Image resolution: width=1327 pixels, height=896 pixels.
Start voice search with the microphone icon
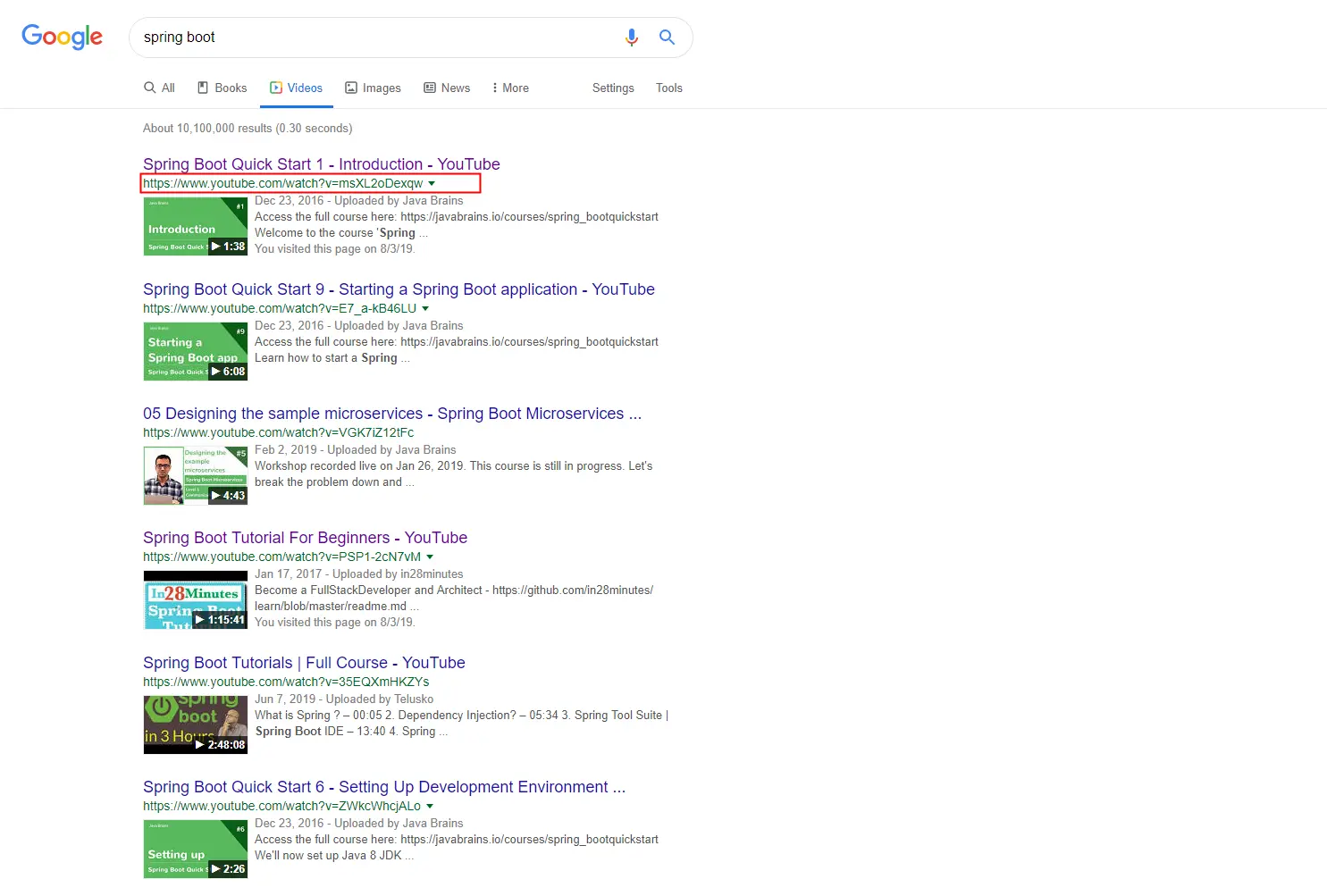click(632, 38)
